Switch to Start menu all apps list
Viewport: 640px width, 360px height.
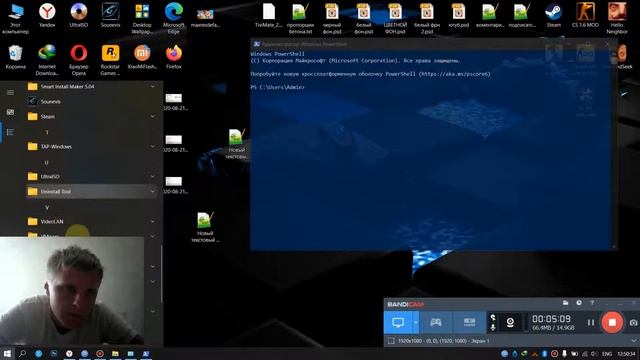point(10,132)
